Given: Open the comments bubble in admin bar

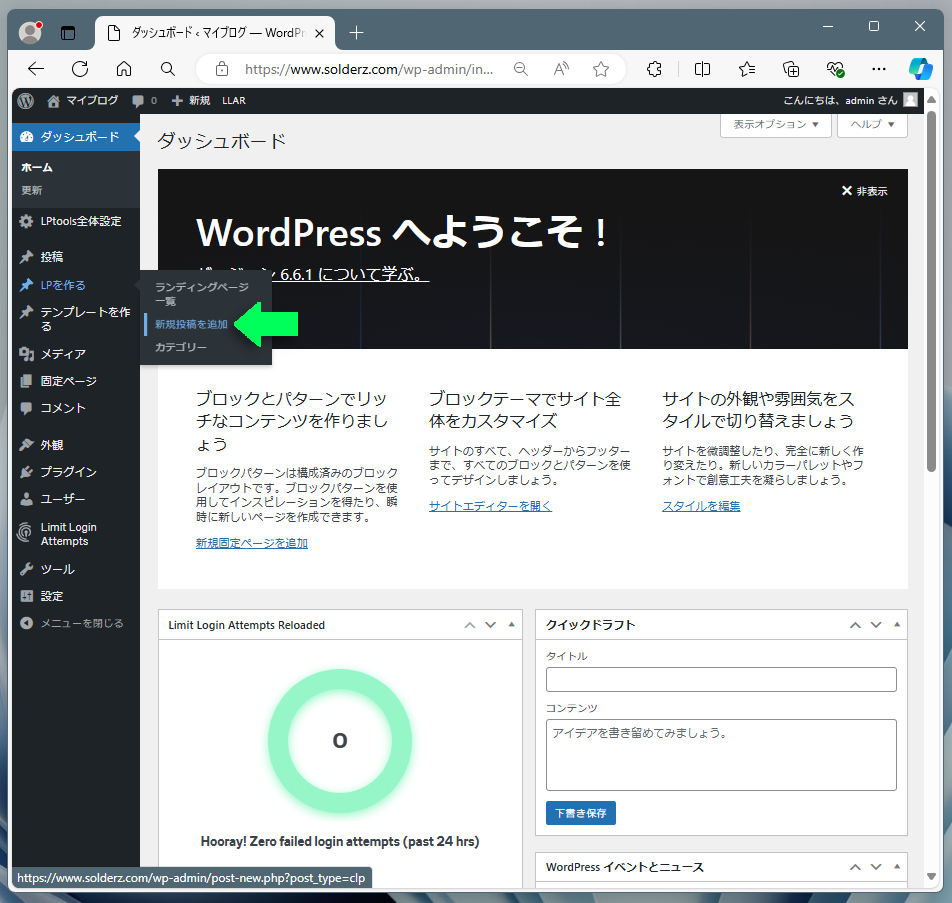Looking at the screenshot, I should (144, 101).
